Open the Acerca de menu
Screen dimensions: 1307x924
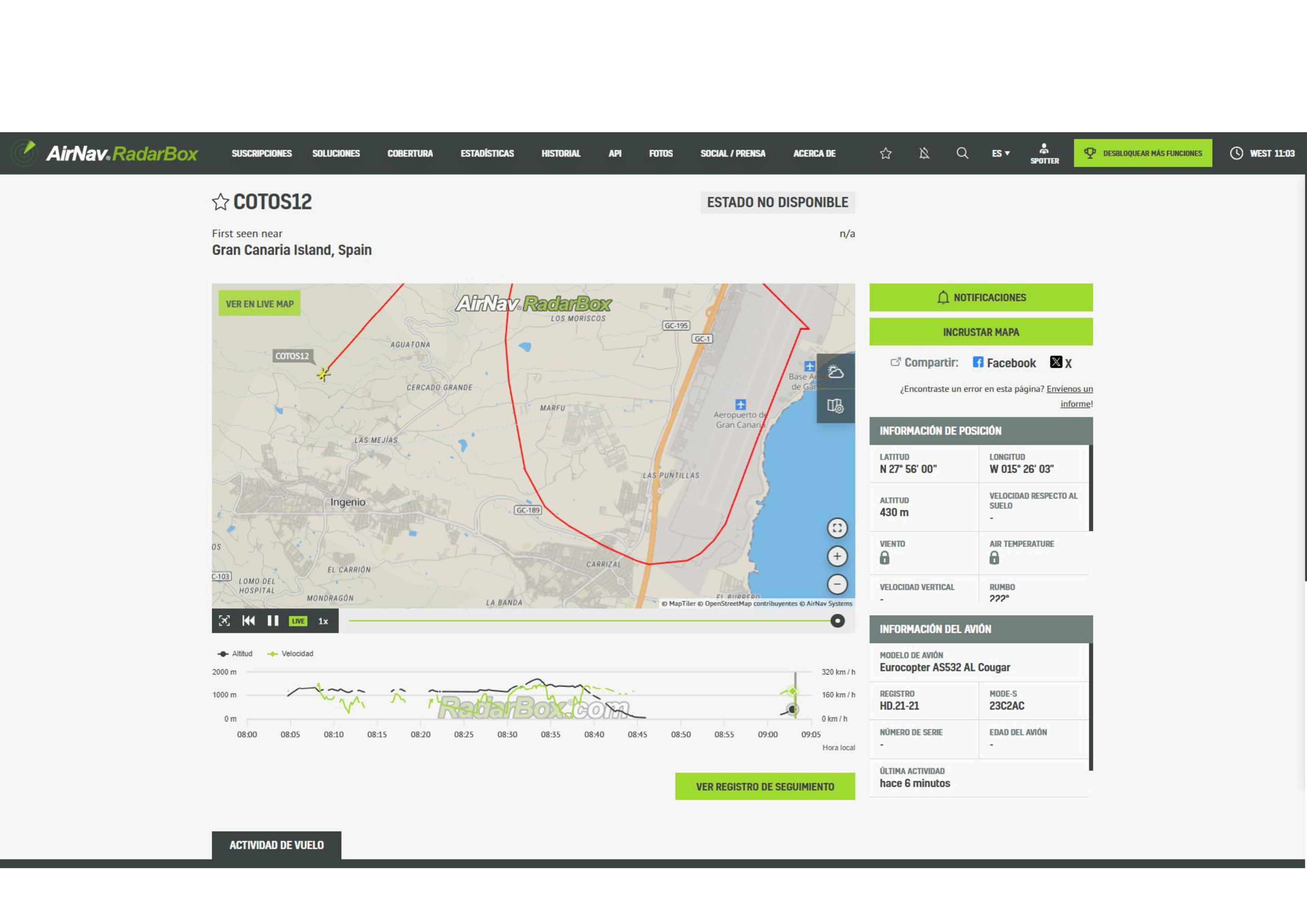(x=814, y=153)
